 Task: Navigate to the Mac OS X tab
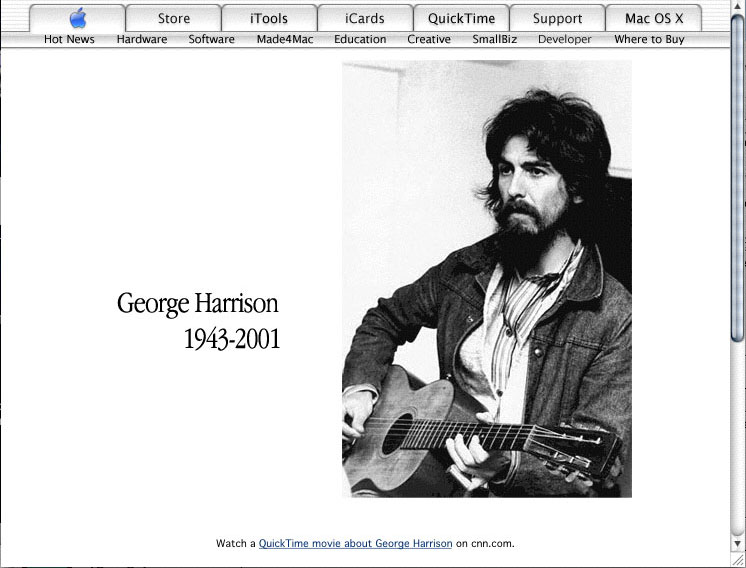[654, 18]
